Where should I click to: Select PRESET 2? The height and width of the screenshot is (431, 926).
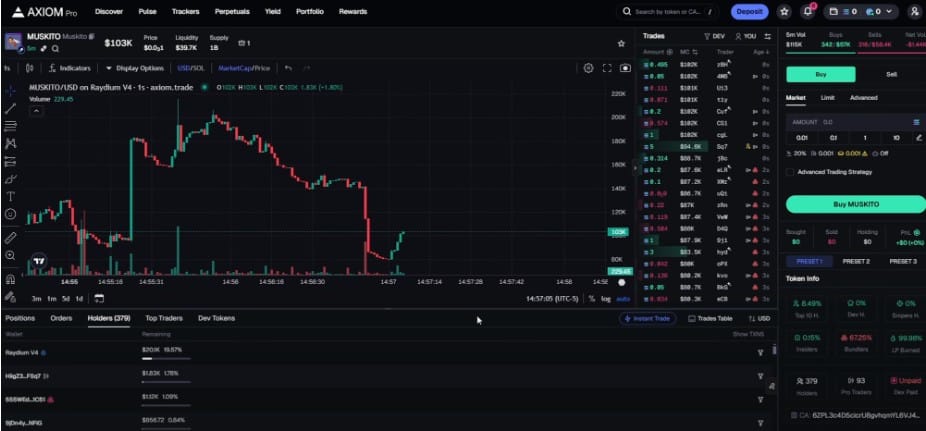(x=856, y=261)
